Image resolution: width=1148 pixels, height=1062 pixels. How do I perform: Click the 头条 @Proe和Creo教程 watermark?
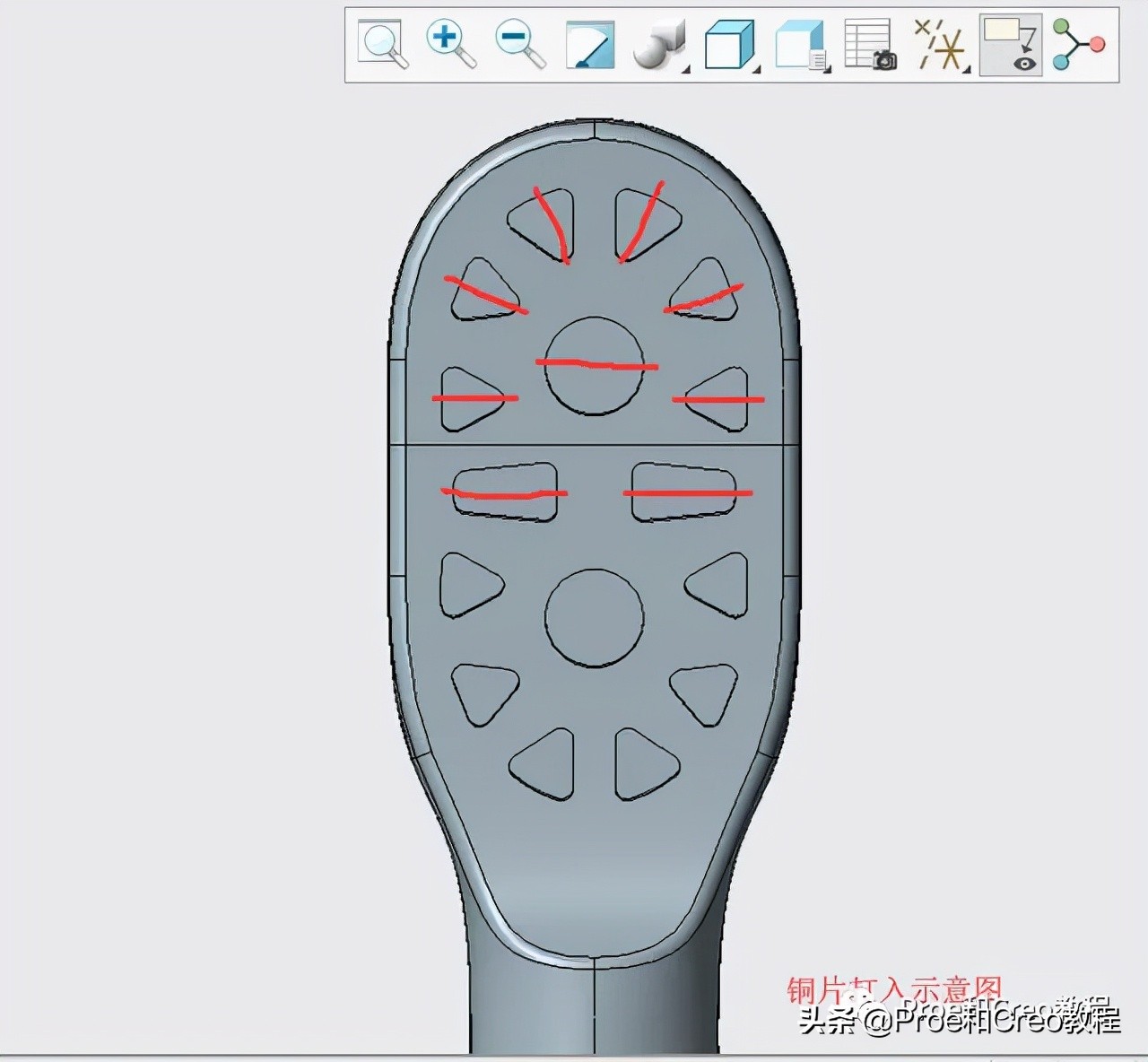click(960, 1018)
